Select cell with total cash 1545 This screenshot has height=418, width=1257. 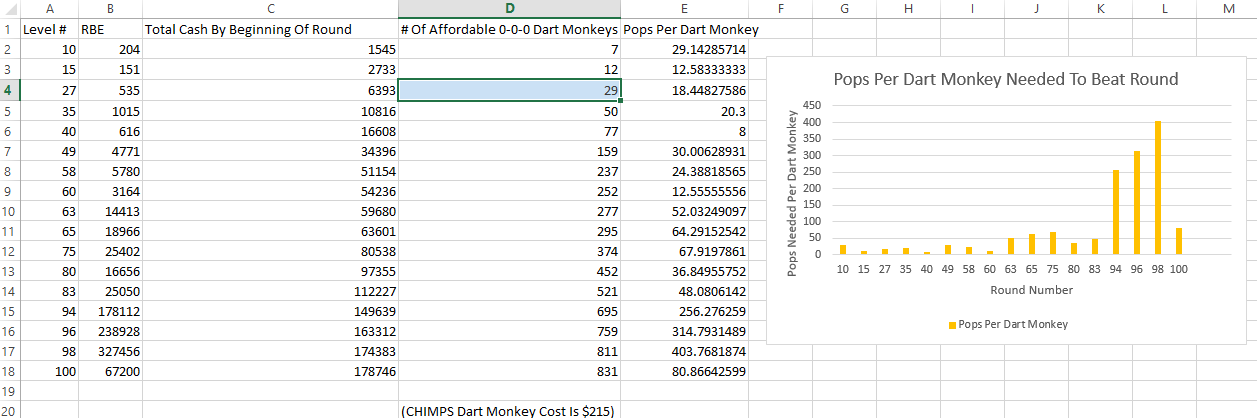click(x=270, y=49)
